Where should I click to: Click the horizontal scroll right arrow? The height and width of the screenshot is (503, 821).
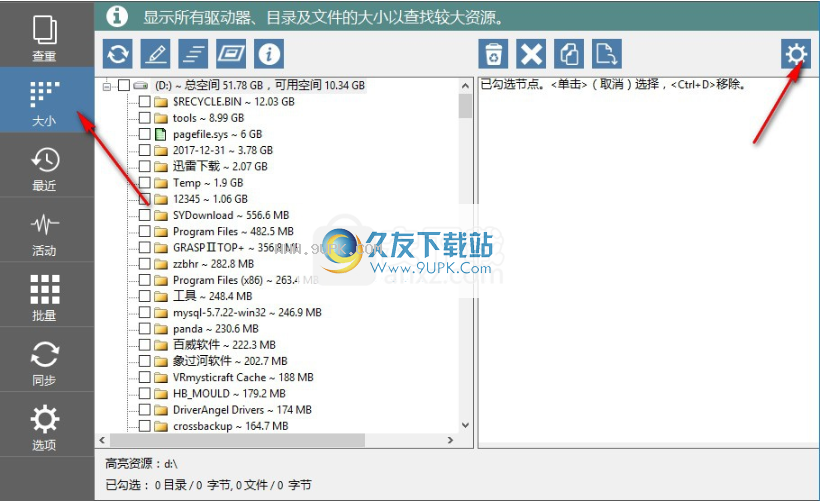(x=450, y=440)
